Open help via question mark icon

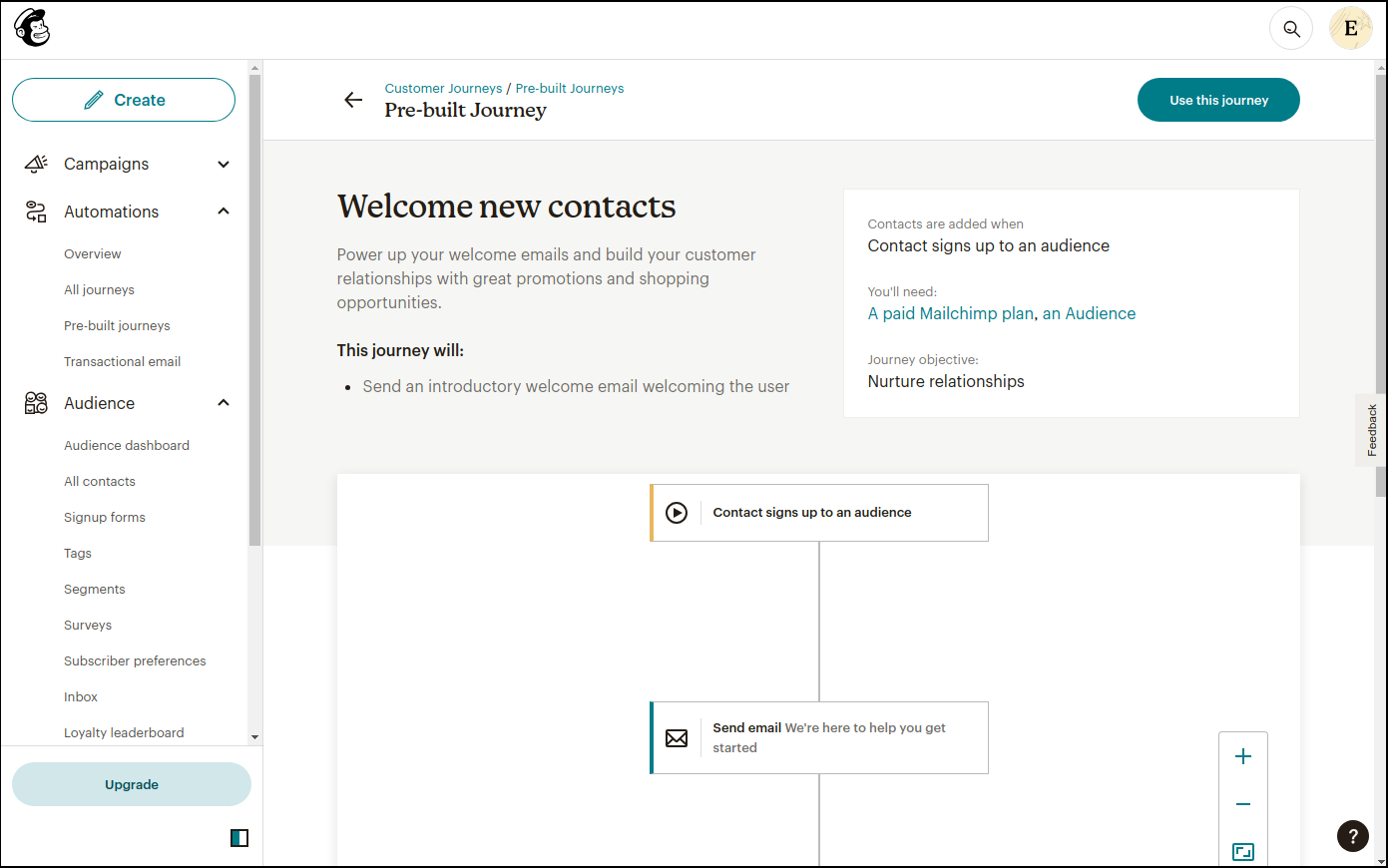tap(1353, 836)
